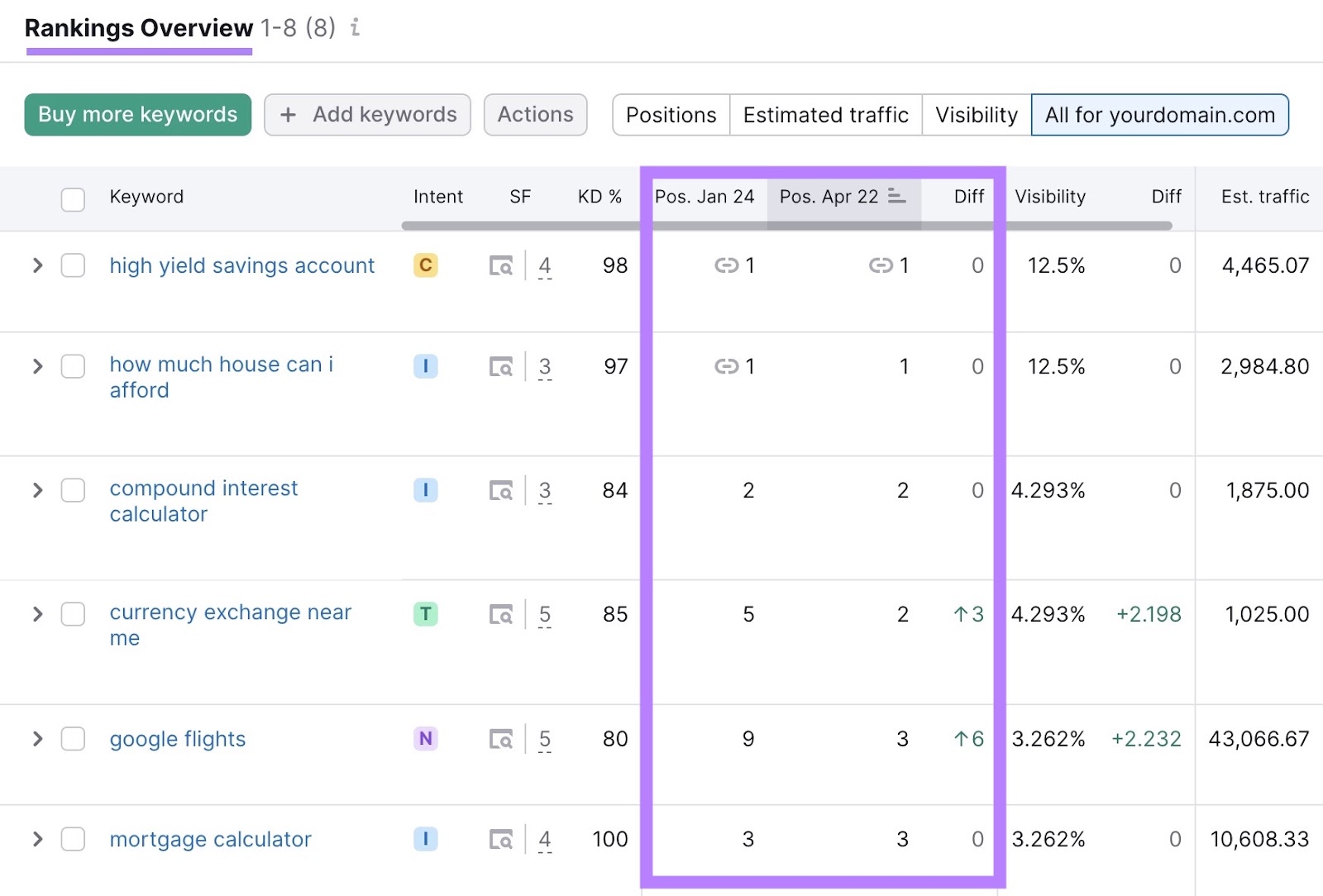Viewport: 1323px width, 896px height.
Task: Select the Rankings Overview tab
Action: pos(139,29)
